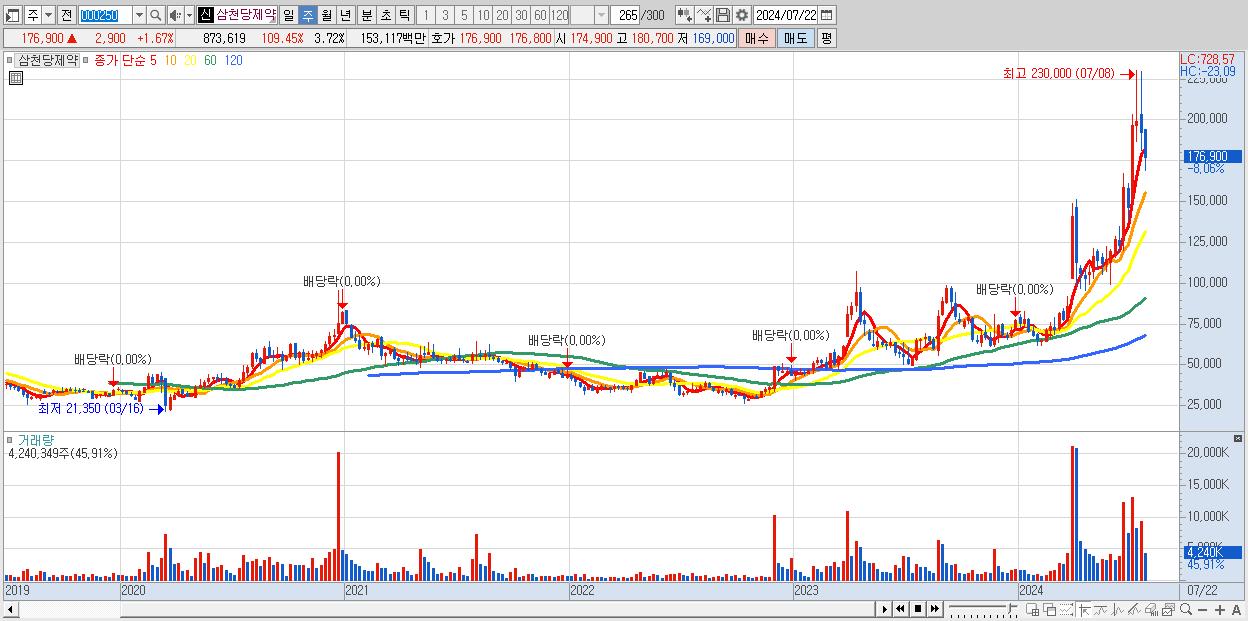This screenshot has height=621, width=1248.
Task: Zoom in chart with the plus icon
Action: (1220, 609)
